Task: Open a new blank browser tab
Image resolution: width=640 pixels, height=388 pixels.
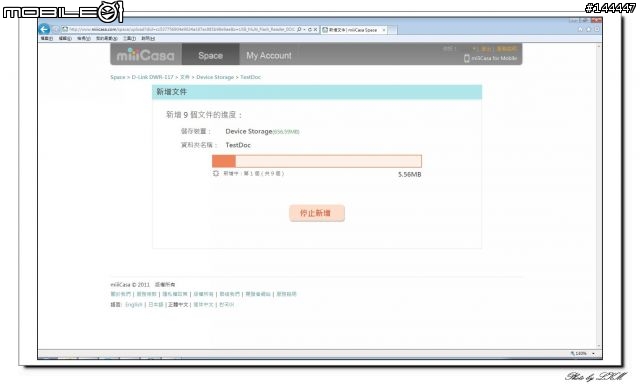Action: pos(392,30)
